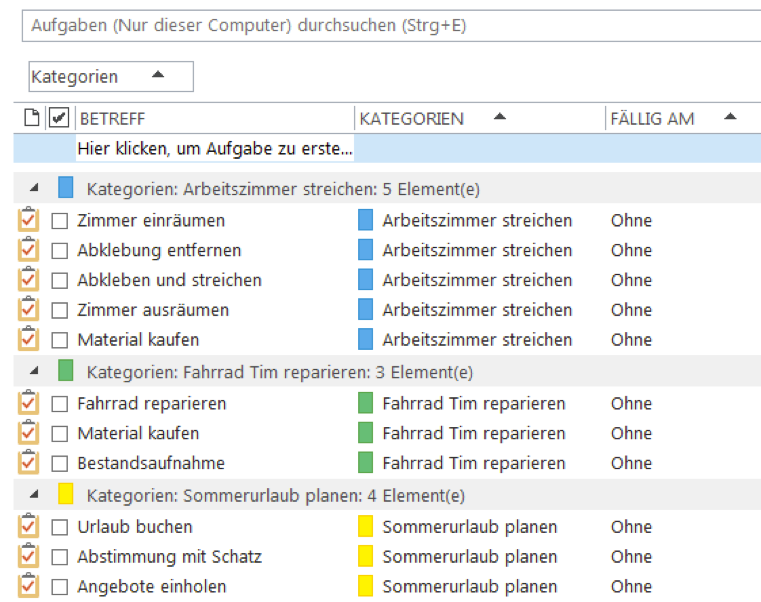Select the task icon beside Abstimmung mit Schatz
Image resolution: width=761 pixels, height=602 pixels.
[28, 556]
